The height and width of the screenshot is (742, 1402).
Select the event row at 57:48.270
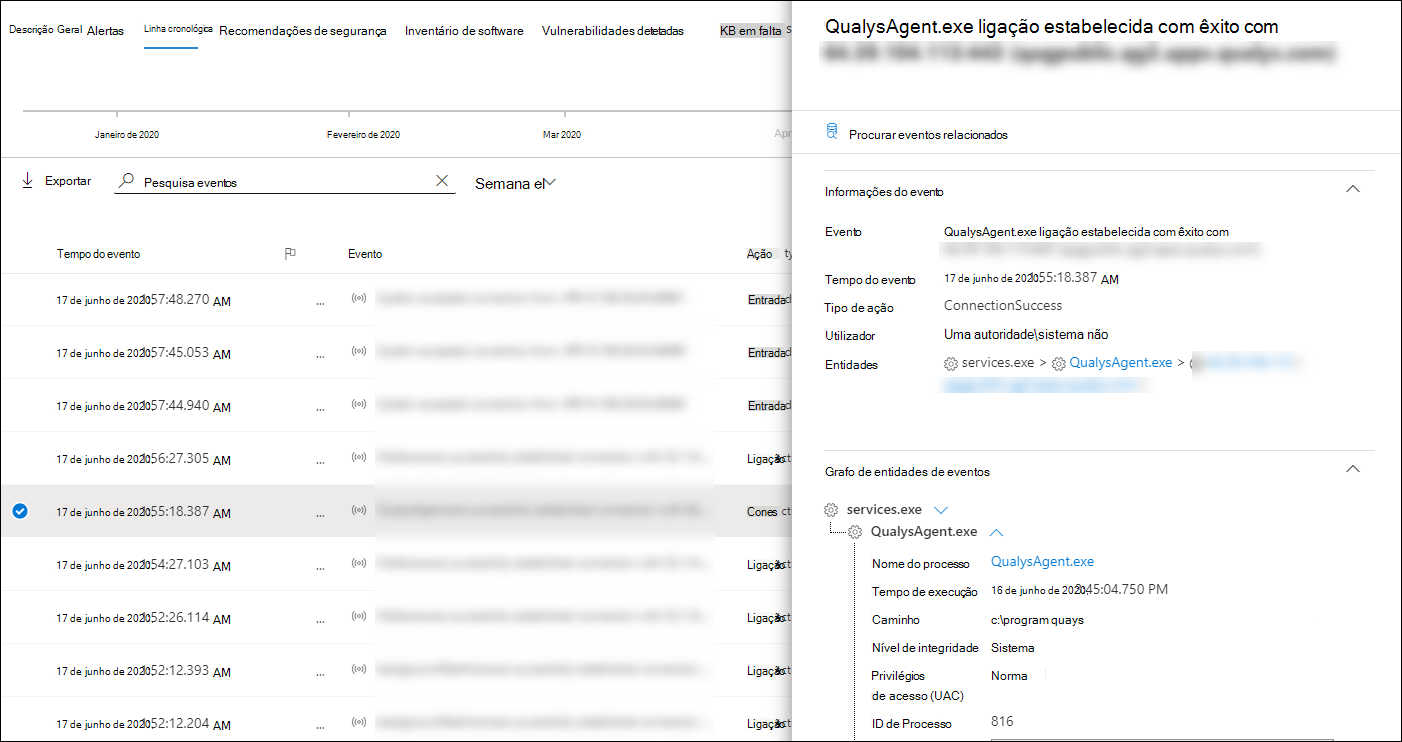(x=395, y=300)
